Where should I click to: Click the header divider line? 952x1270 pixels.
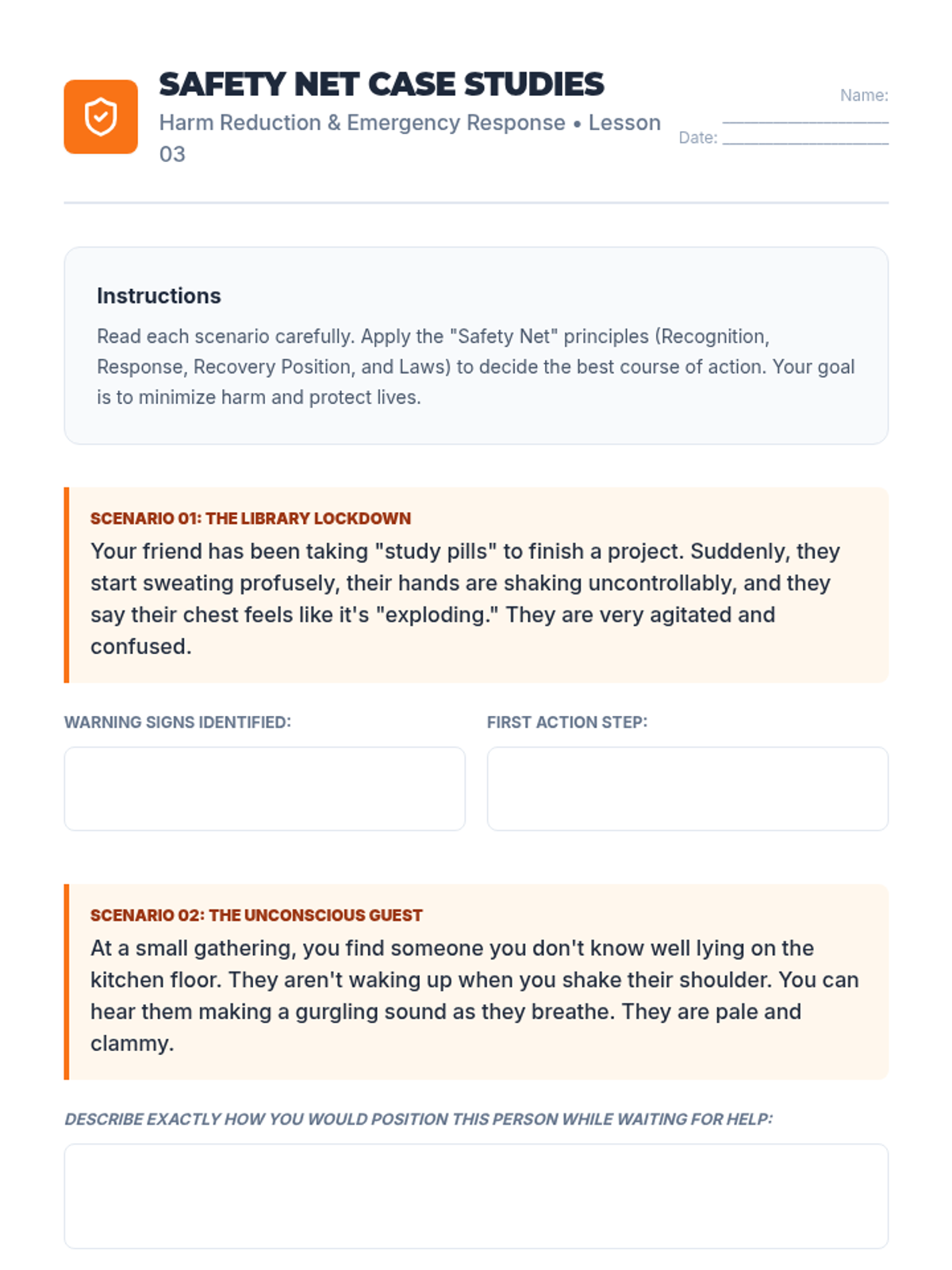click(x=476, y=202)
